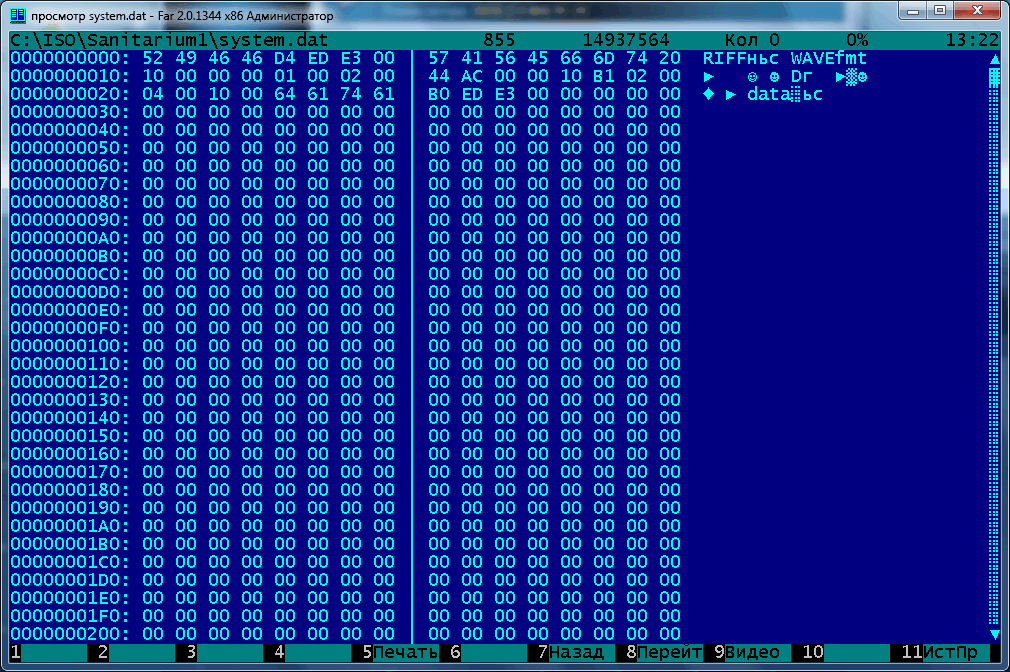Click the 'RIFFньс' decoded text
Image resolution: width=1010 pixels, height=672 pixels.
[x=741, y=58]
